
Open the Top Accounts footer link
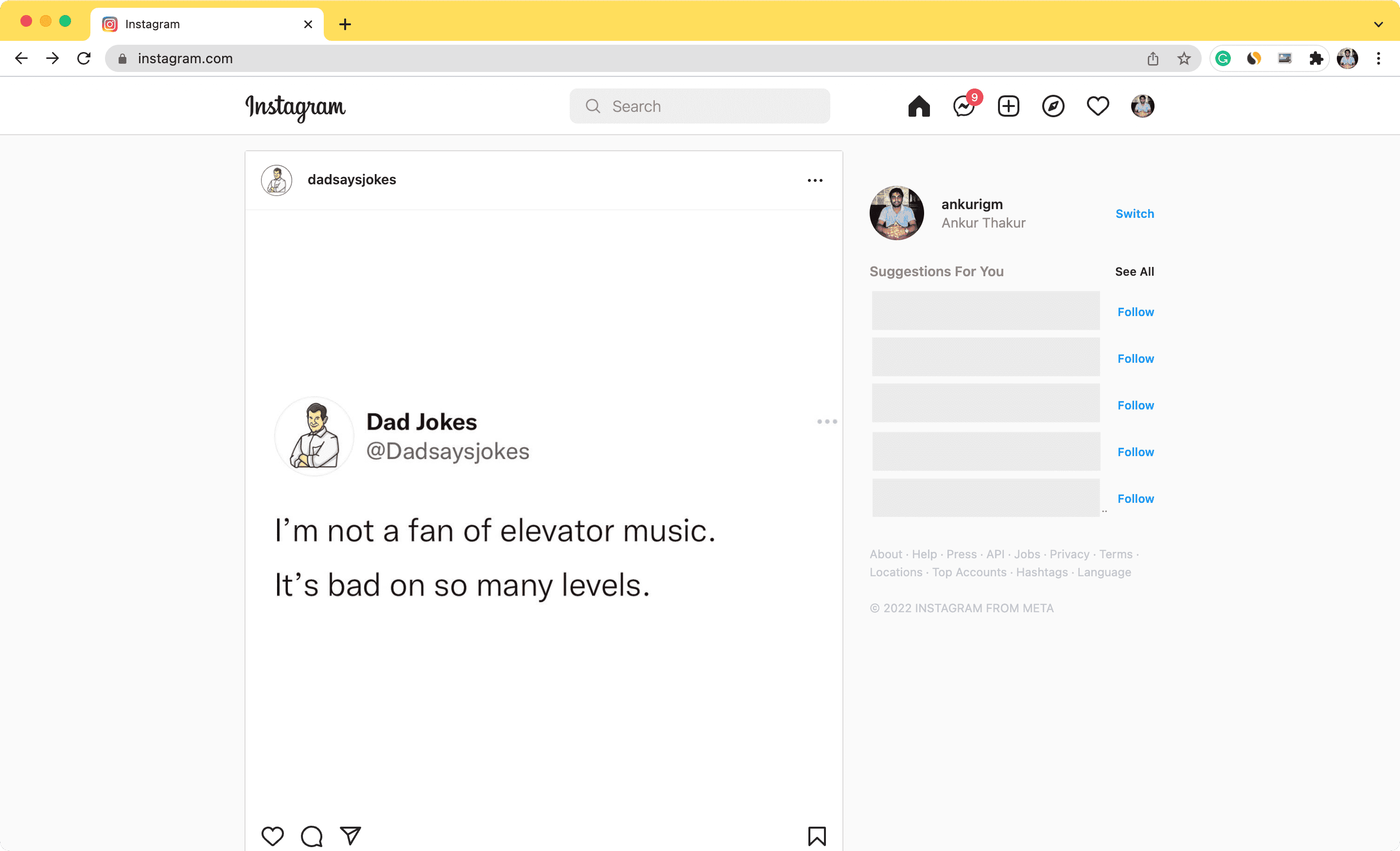click(x=969, y=572)
